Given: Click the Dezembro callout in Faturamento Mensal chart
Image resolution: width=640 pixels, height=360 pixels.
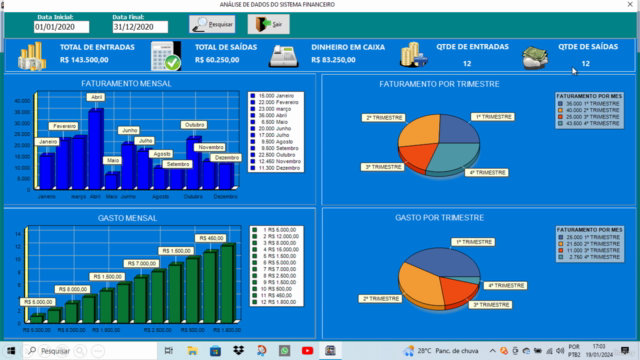Looking at the screenshot, I should tap(227, 158).
